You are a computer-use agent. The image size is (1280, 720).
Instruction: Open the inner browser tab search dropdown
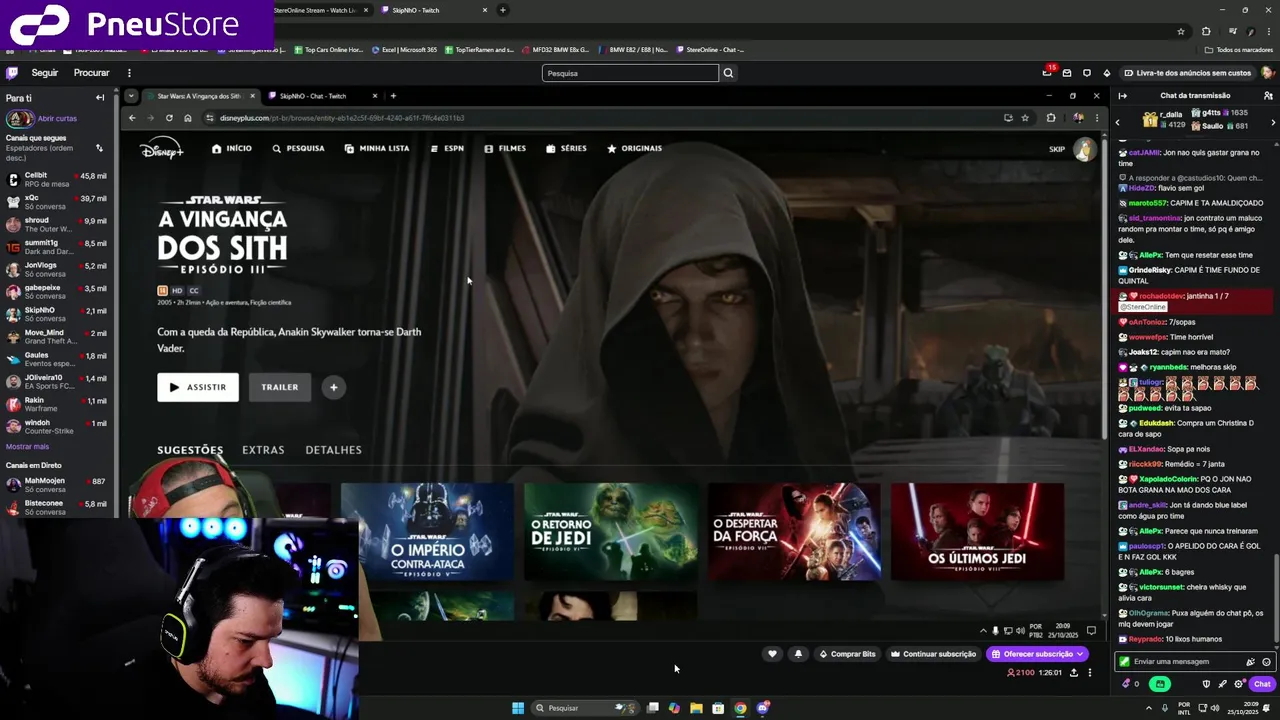point(131,96)
